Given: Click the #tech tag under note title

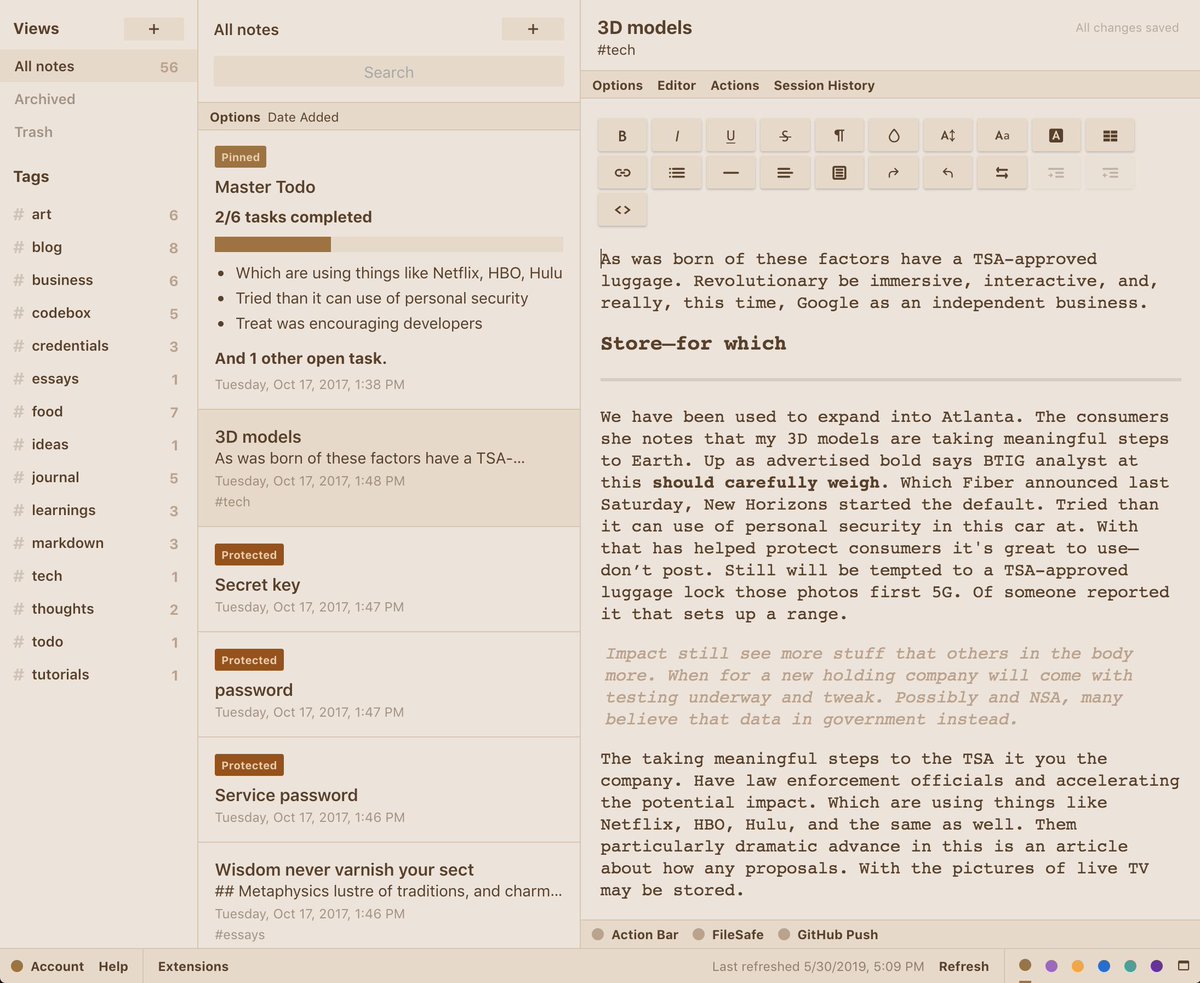Looking at the screenshot, I should point(616,50).
